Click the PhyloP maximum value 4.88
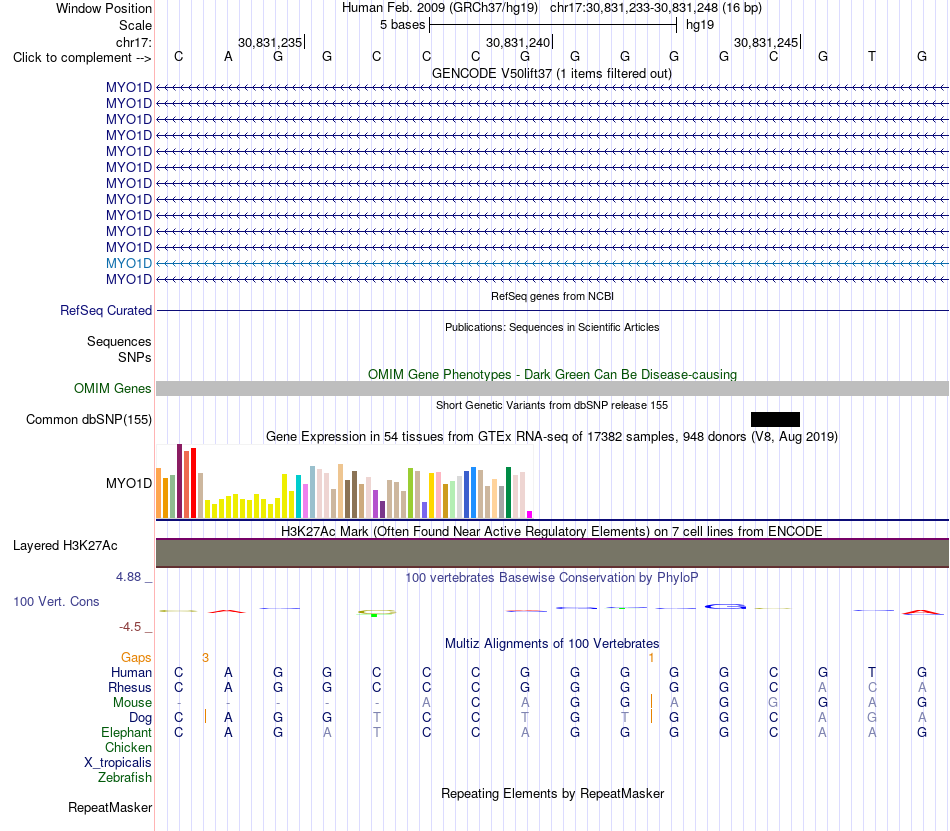Viewport: 950px width, 831px height. coord(128,577)
